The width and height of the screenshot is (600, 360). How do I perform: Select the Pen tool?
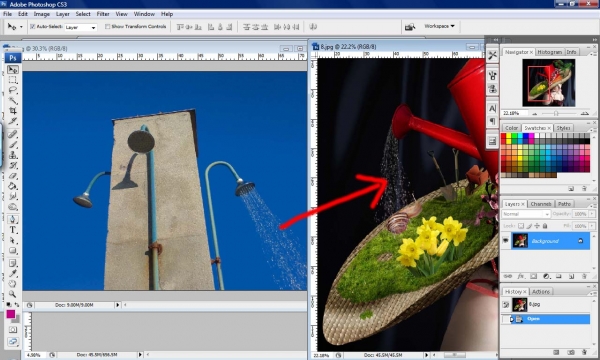click(x=13, y=219)
